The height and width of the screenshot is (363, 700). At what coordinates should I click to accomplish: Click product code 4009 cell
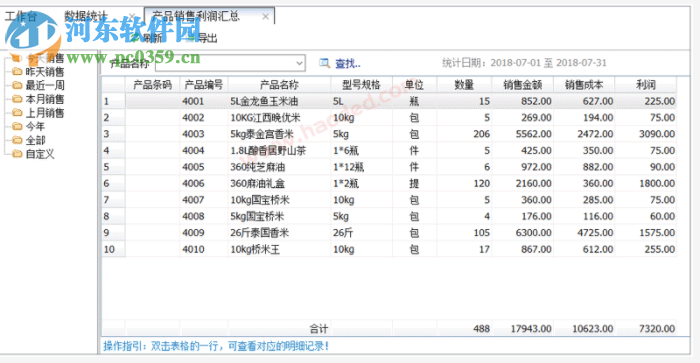click(204, 233)
